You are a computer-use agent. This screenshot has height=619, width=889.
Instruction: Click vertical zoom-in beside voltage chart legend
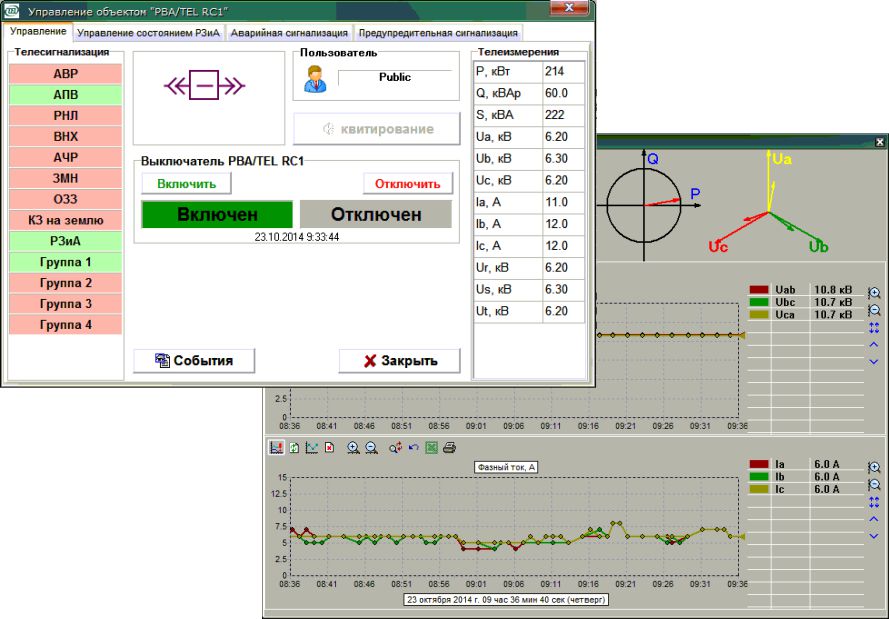coord(874,293)
